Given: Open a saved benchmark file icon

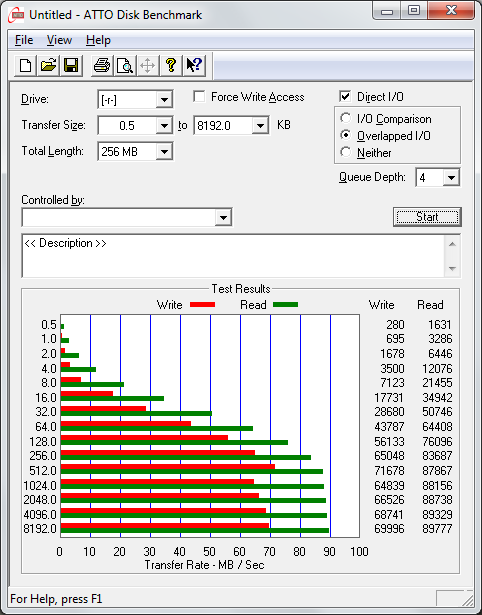Looking at the screenshot, I should 48,65.
